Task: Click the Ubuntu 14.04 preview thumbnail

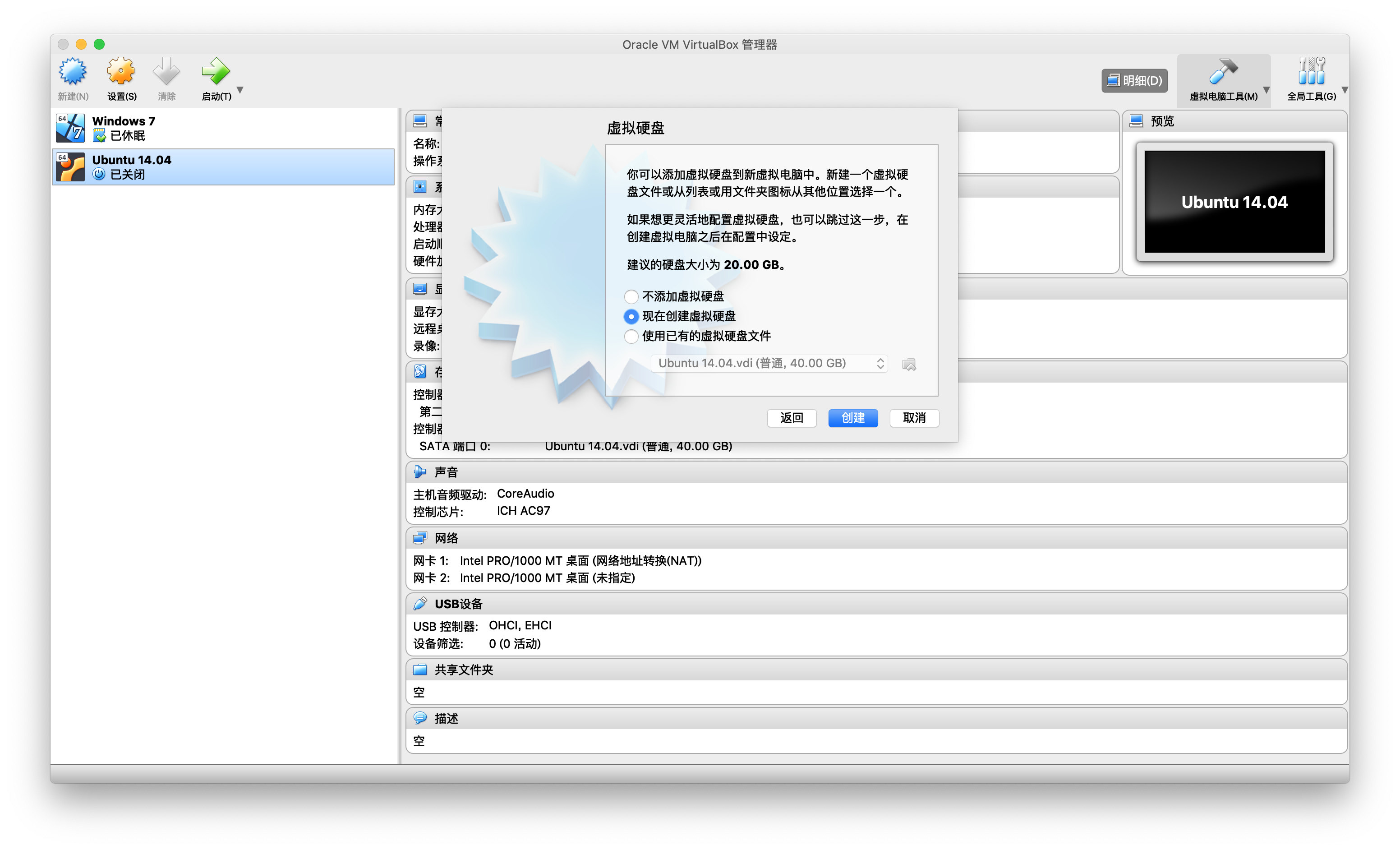Action: coord(1234,202)
